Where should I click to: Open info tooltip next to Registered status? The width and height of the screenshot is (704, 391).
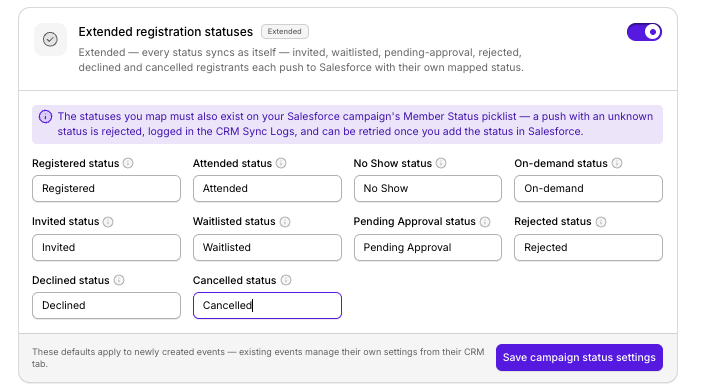(x=128, y=163)
